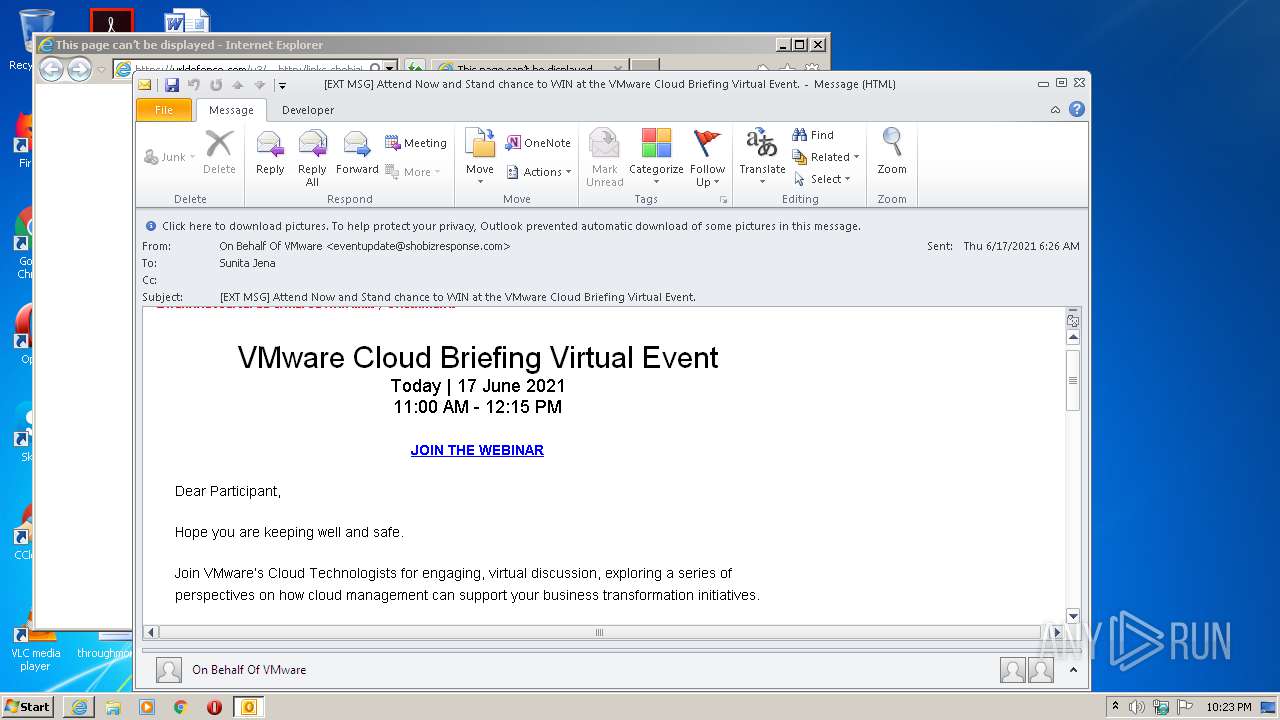This screenshot has width=1280, height=720.
Task: Open Outlook Help question mark
Action: point(1077,109)
